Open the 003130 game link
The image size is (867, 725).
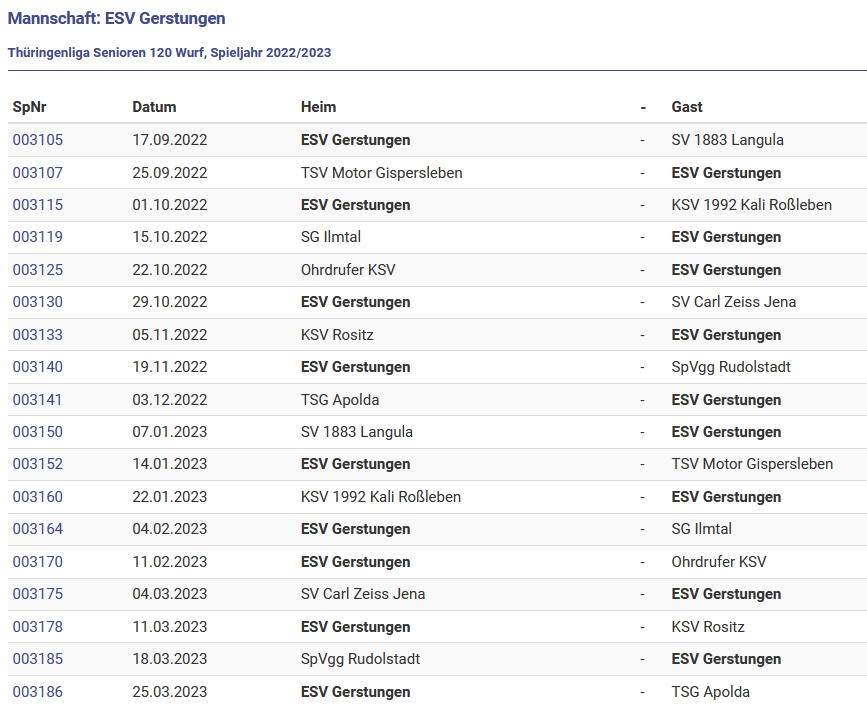(x=38, y=302)
